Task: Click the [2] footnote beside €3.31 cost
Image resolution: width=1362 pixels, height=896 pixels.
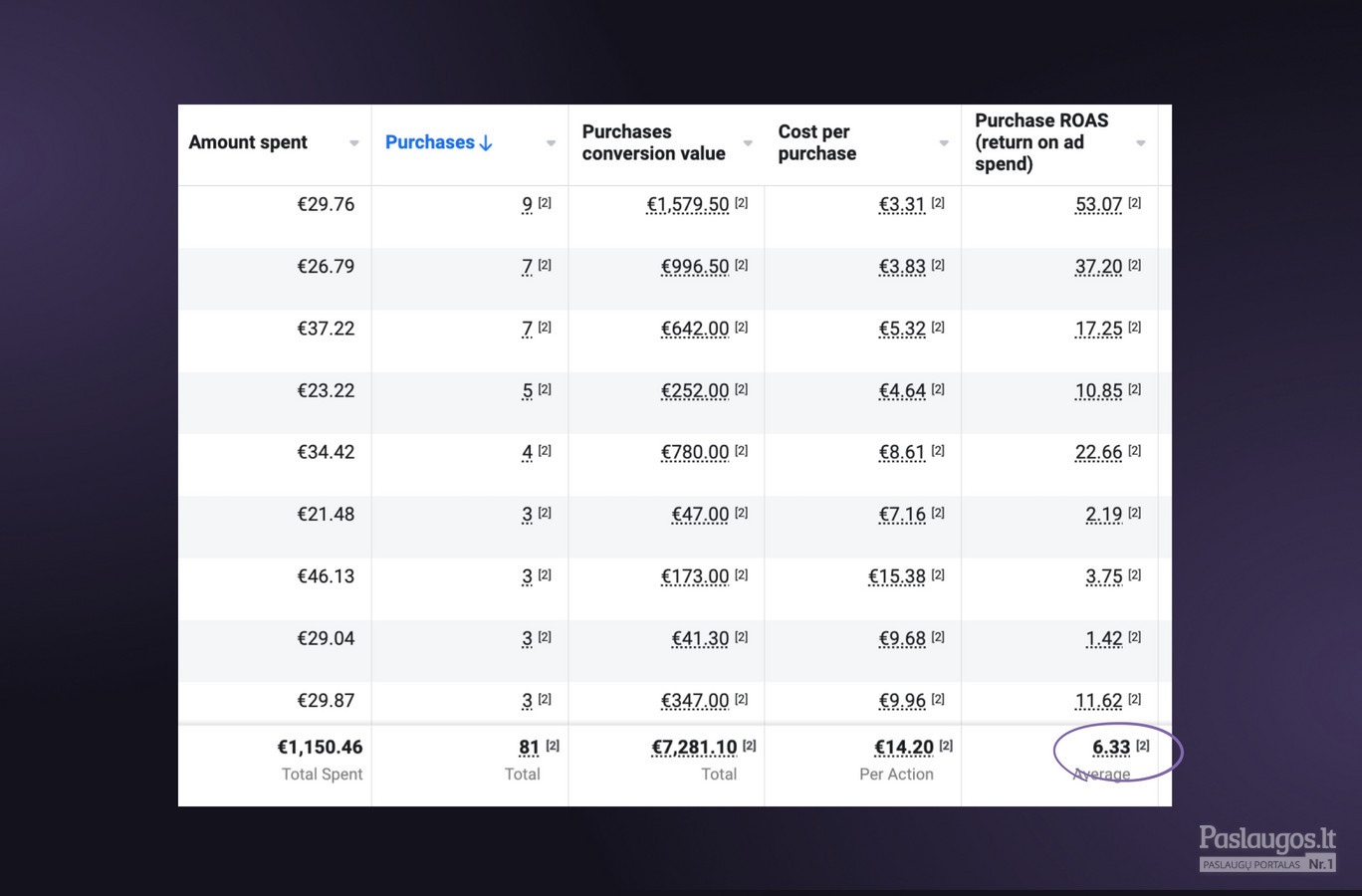Action: (x=938, y=202)
